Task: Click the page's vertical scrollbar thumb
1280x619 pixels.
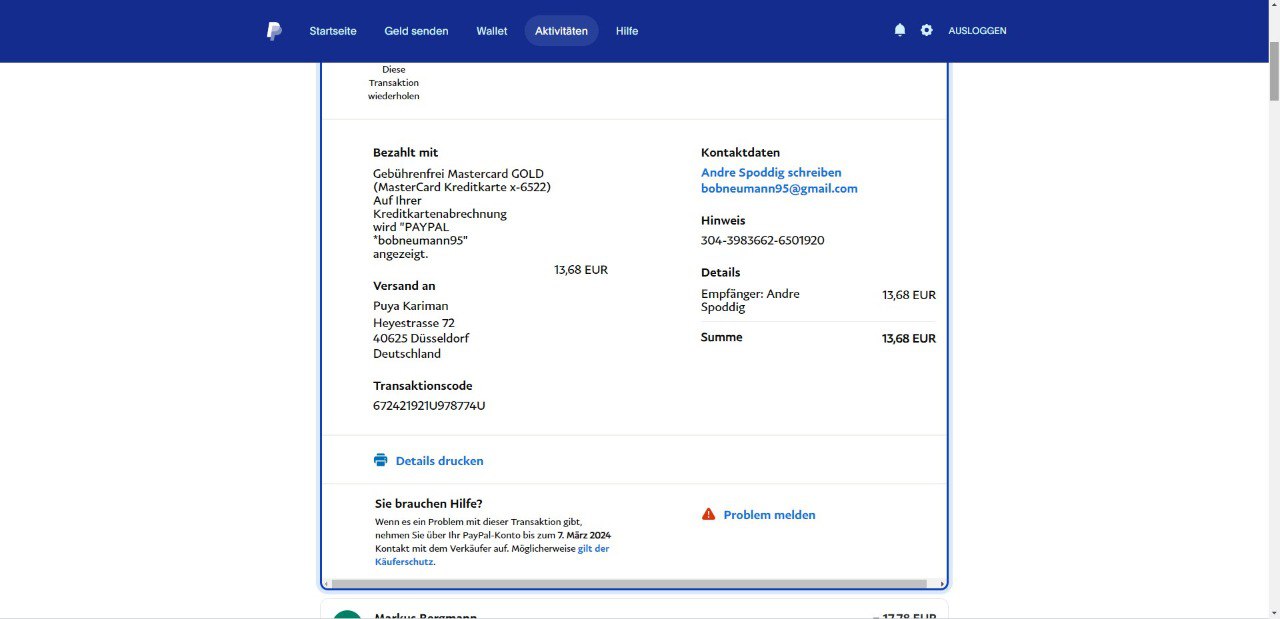Action: [x=1273, y=72]
